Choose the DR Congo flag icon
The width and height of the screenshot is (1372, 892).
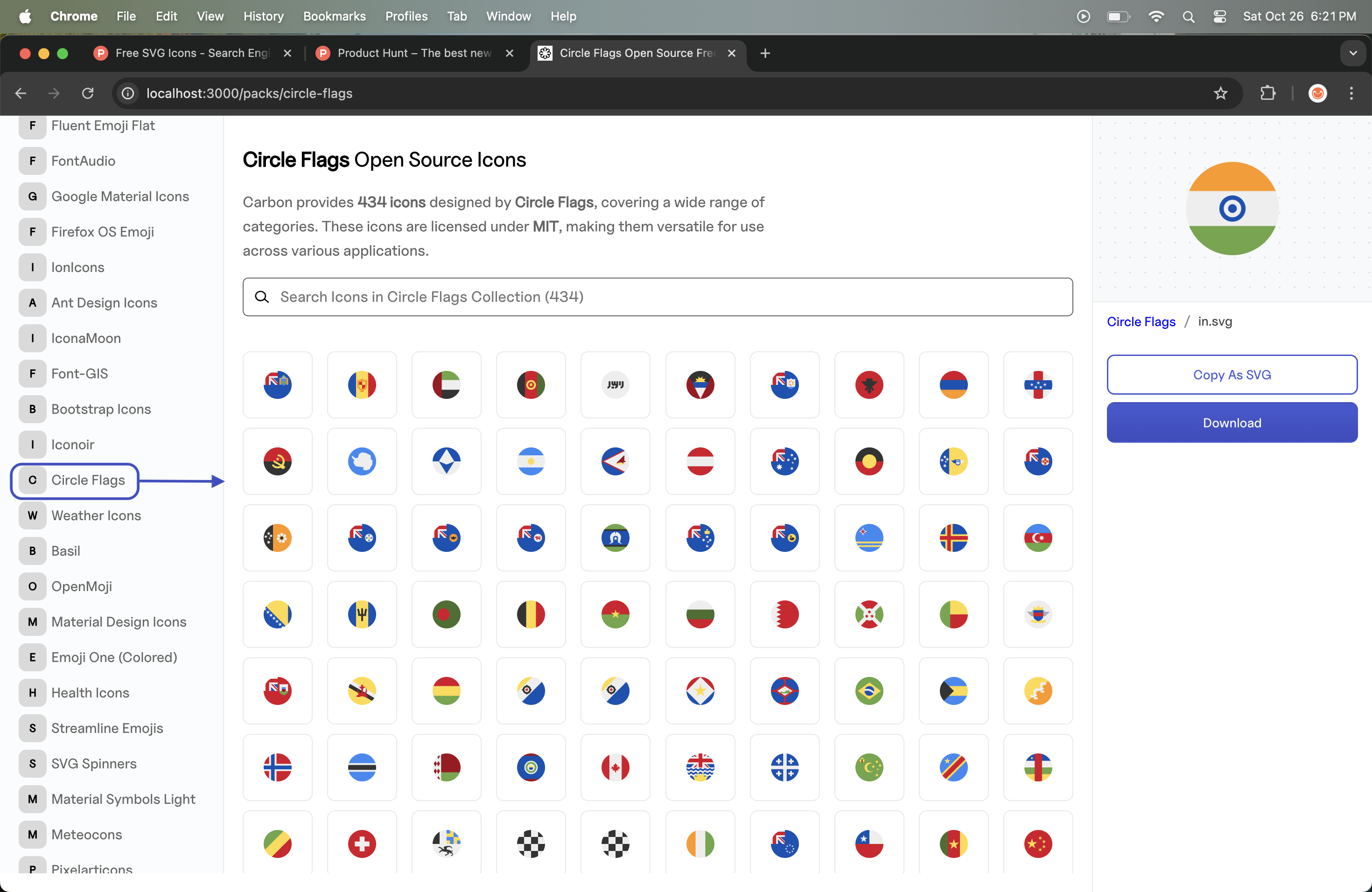[x=953, y=767]
